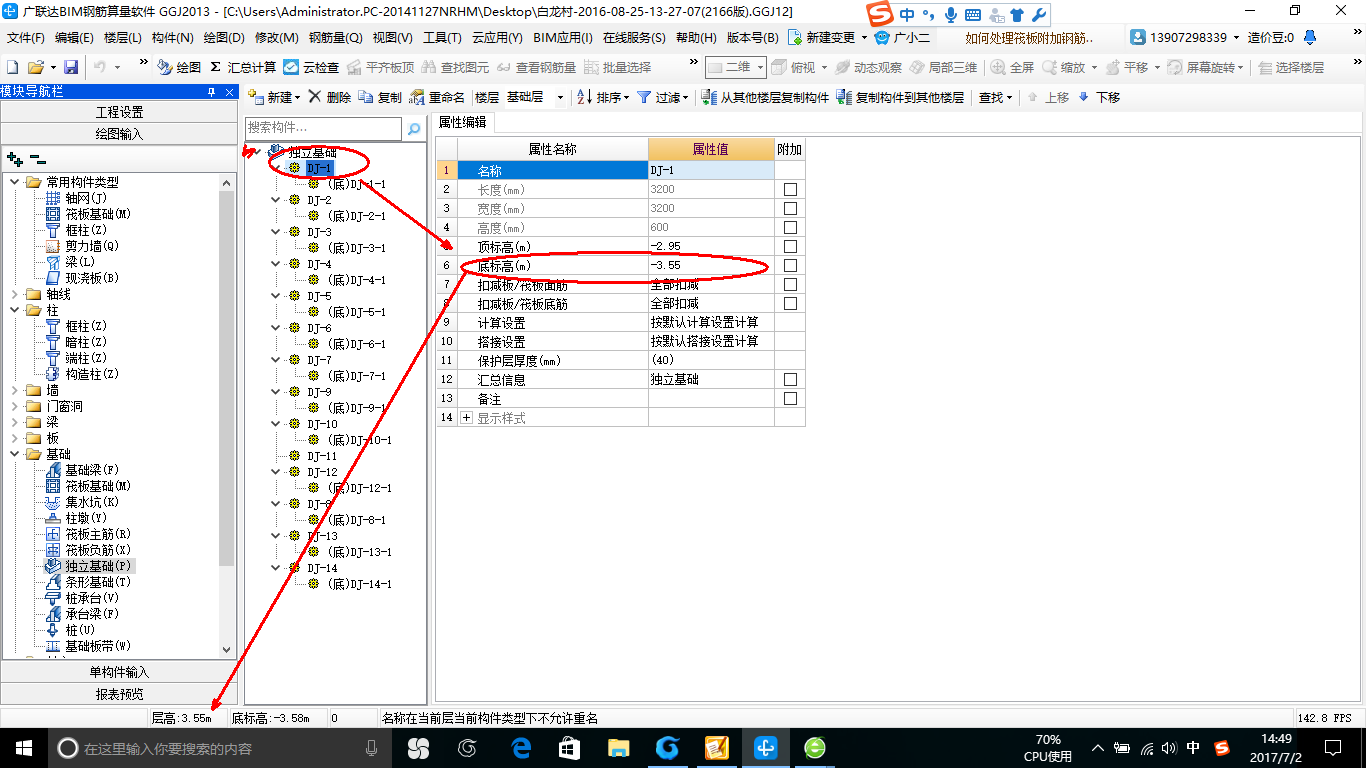This screenshot has height=768, width=1366.
Task: Collapse the 基础 folder
Action: click(14, 454)
